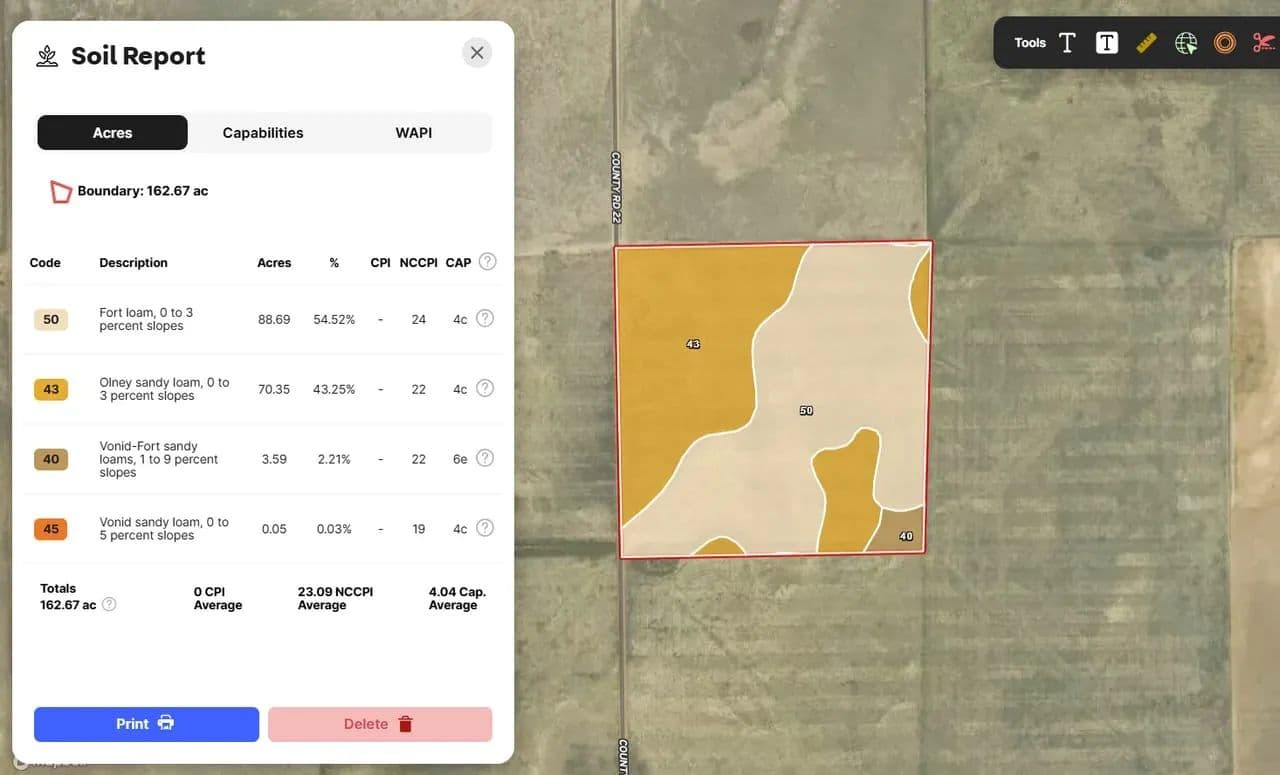Select the Acres tab
Viewport: 1280px width, 775px height.
tap(112, 133)
